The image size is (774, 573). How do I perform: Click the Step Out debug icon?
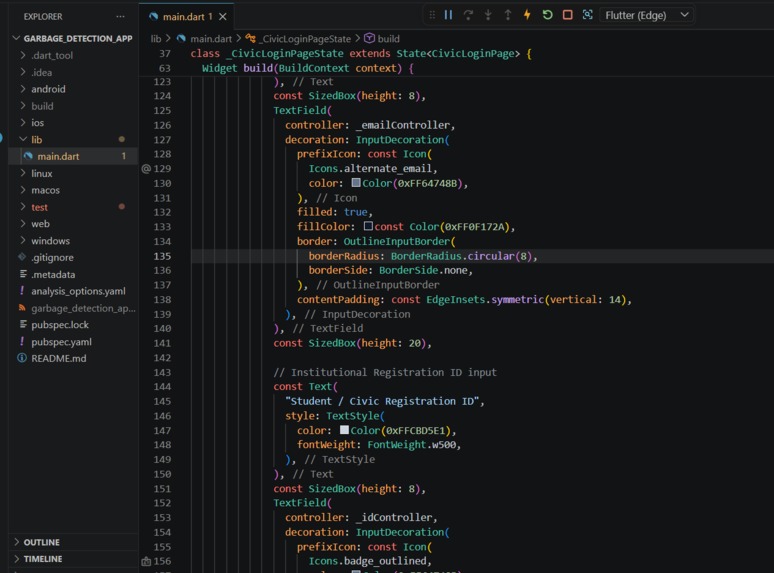point(507,15)
